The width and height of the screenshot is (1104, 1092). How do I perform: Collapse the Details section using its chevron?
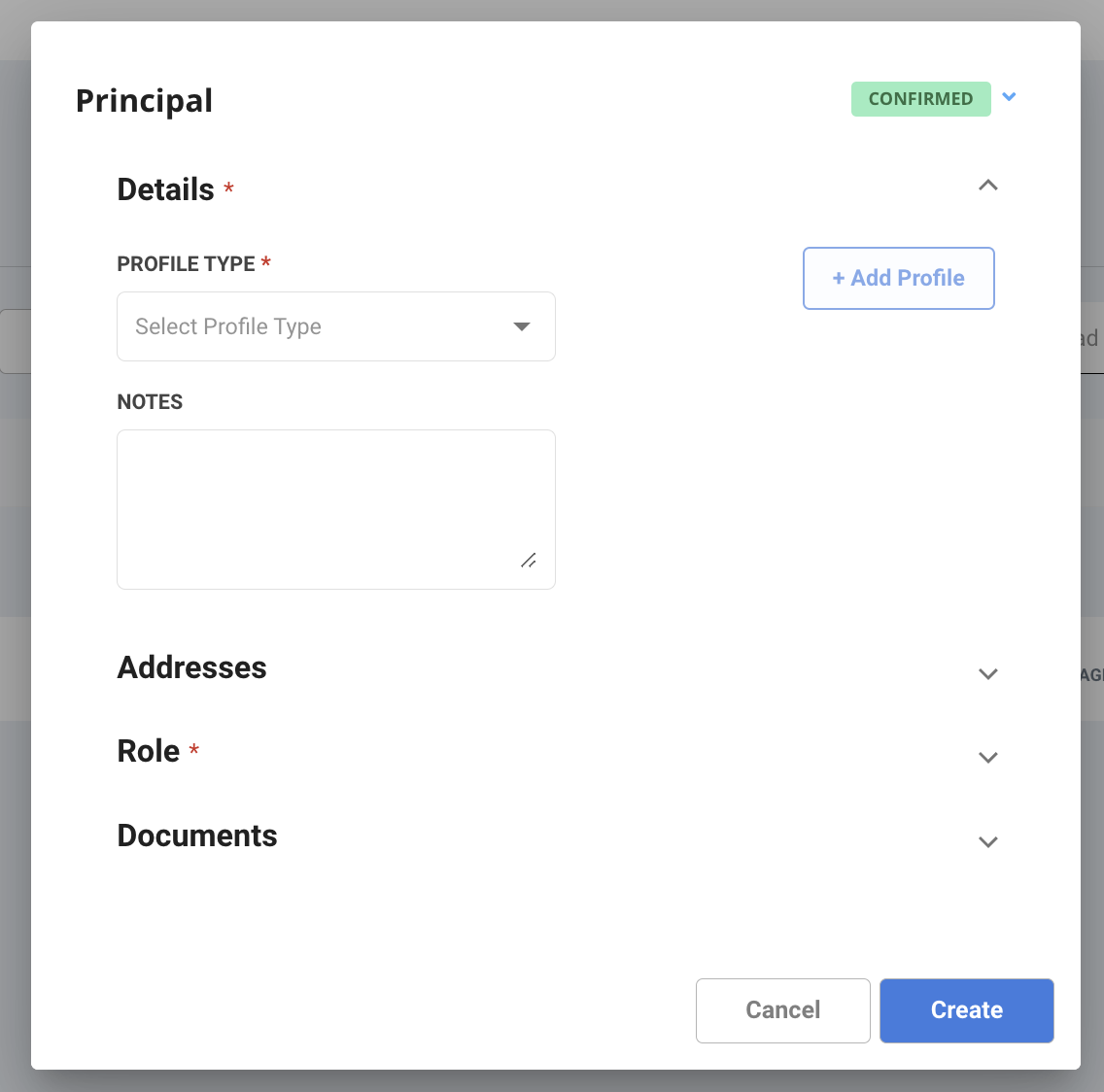point(987,186)
